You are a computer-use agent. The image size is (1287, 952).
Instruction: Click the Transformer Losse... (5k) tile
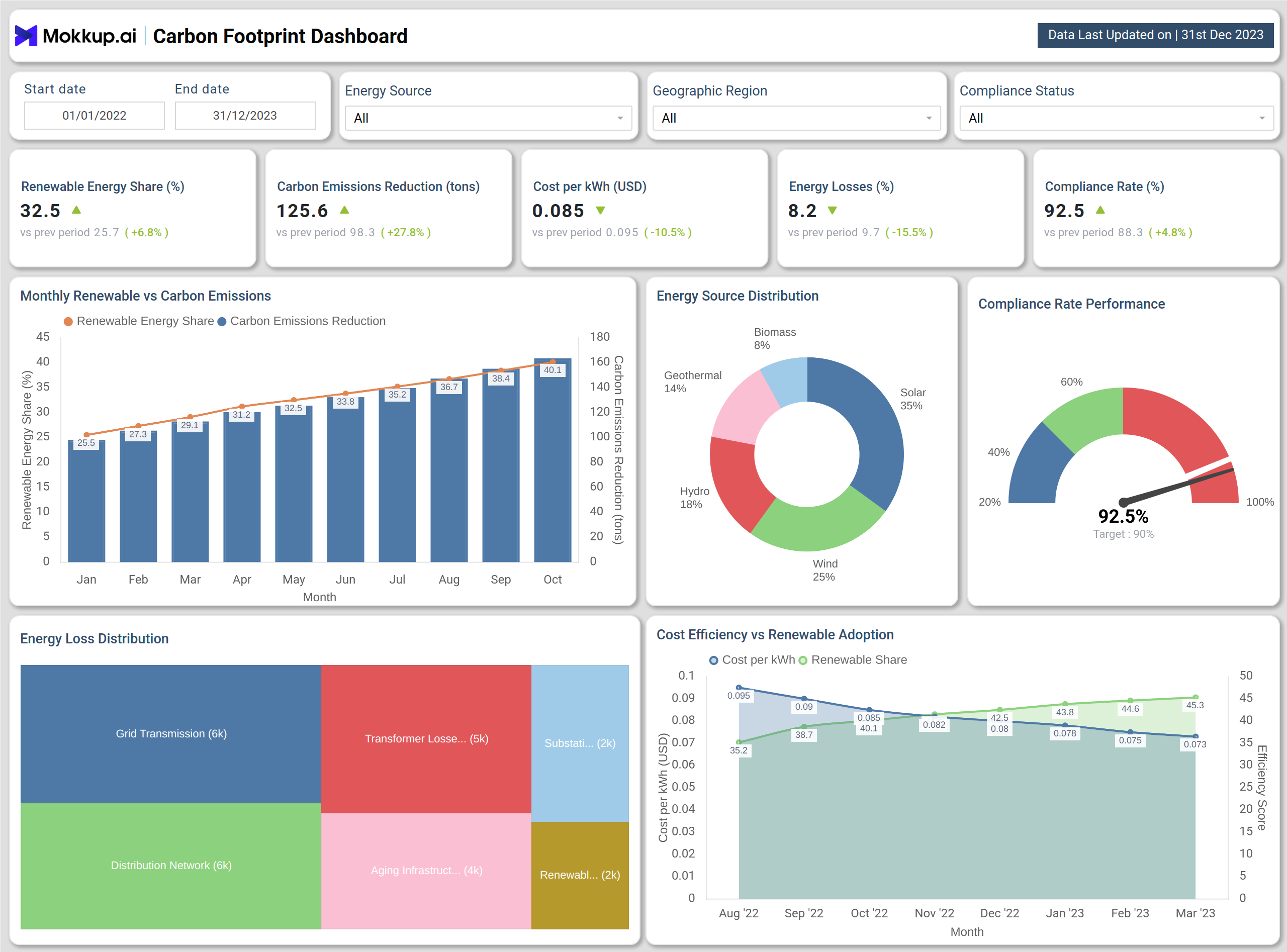[x=426, y=739]
